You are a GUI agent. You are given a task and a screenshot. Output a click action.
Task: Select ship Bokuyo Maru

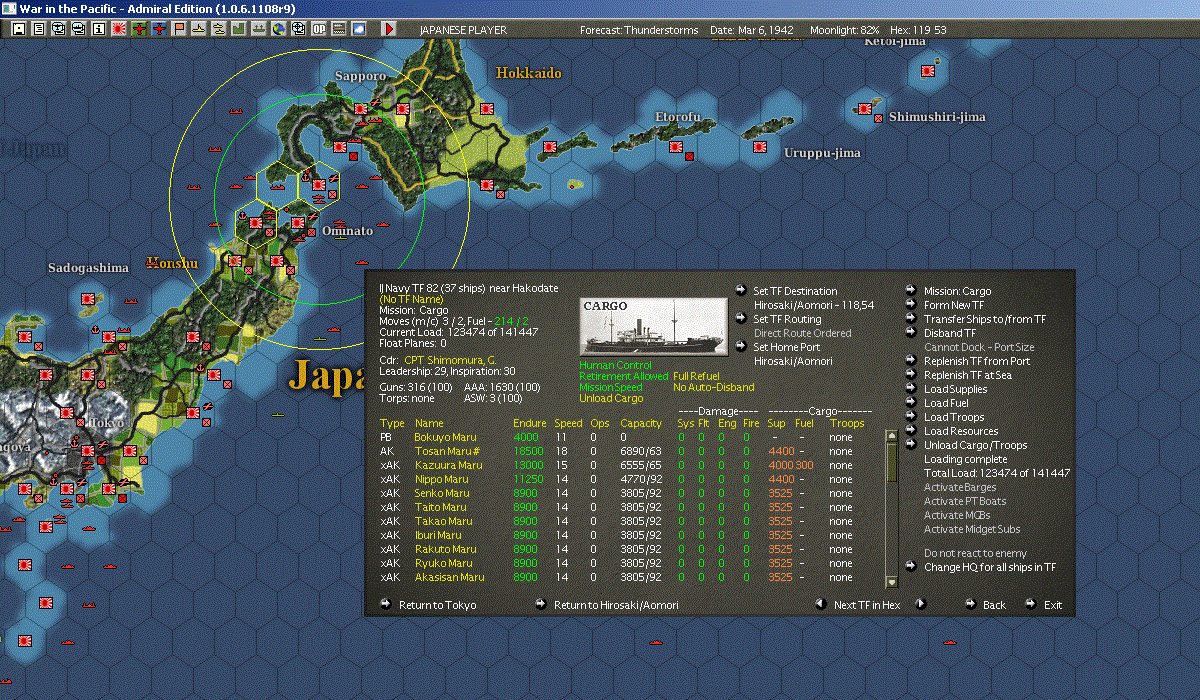[x=445, y=437]
